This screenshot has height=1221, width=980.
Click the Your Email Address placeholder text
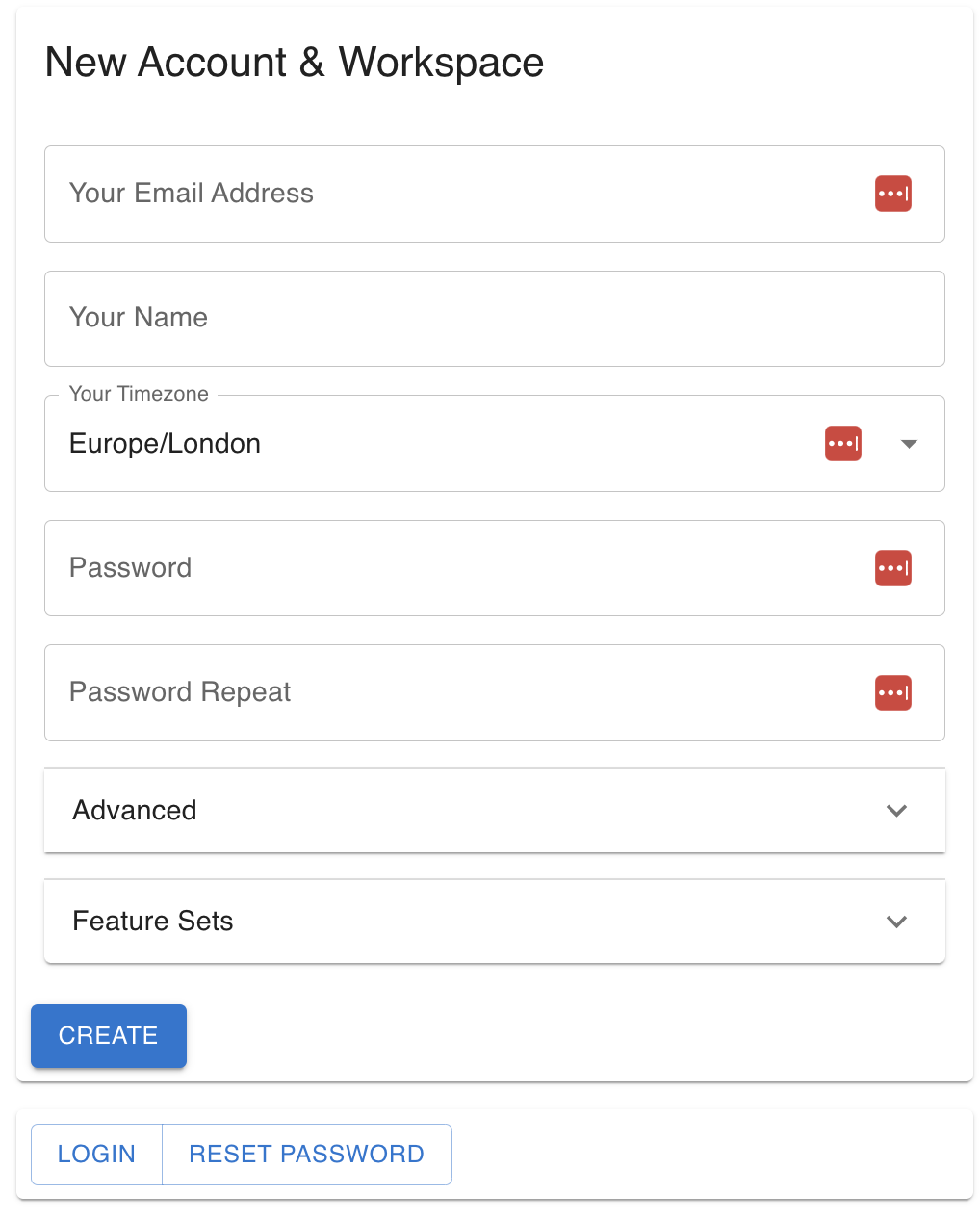[x=192, y=194]
